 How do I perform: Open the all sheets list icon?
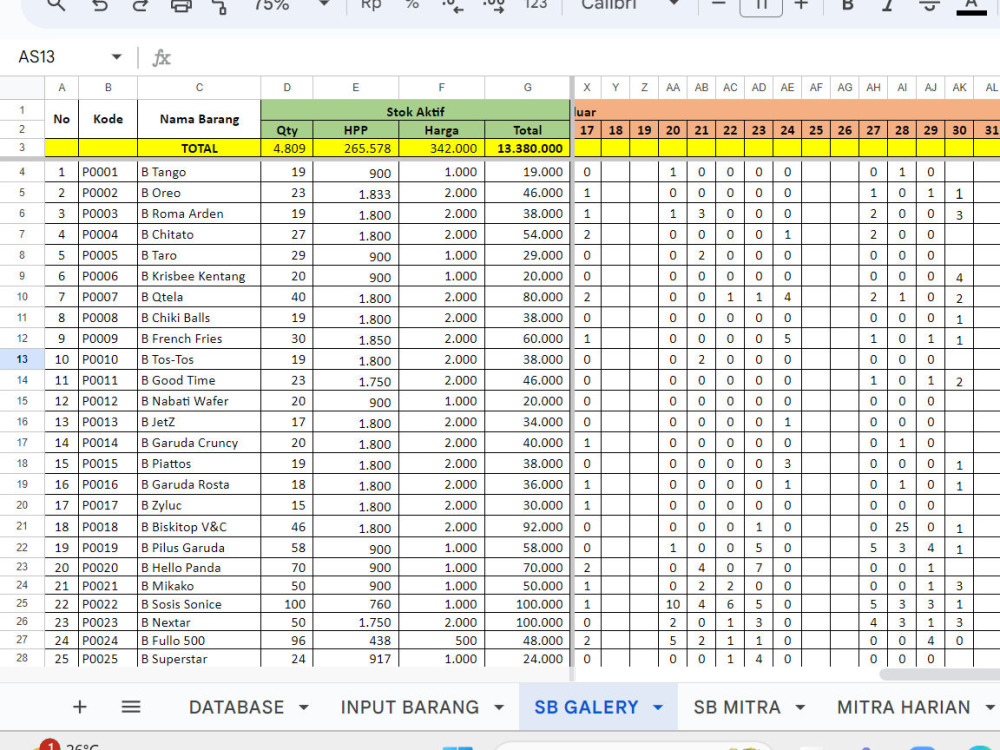tap(131, 707)
